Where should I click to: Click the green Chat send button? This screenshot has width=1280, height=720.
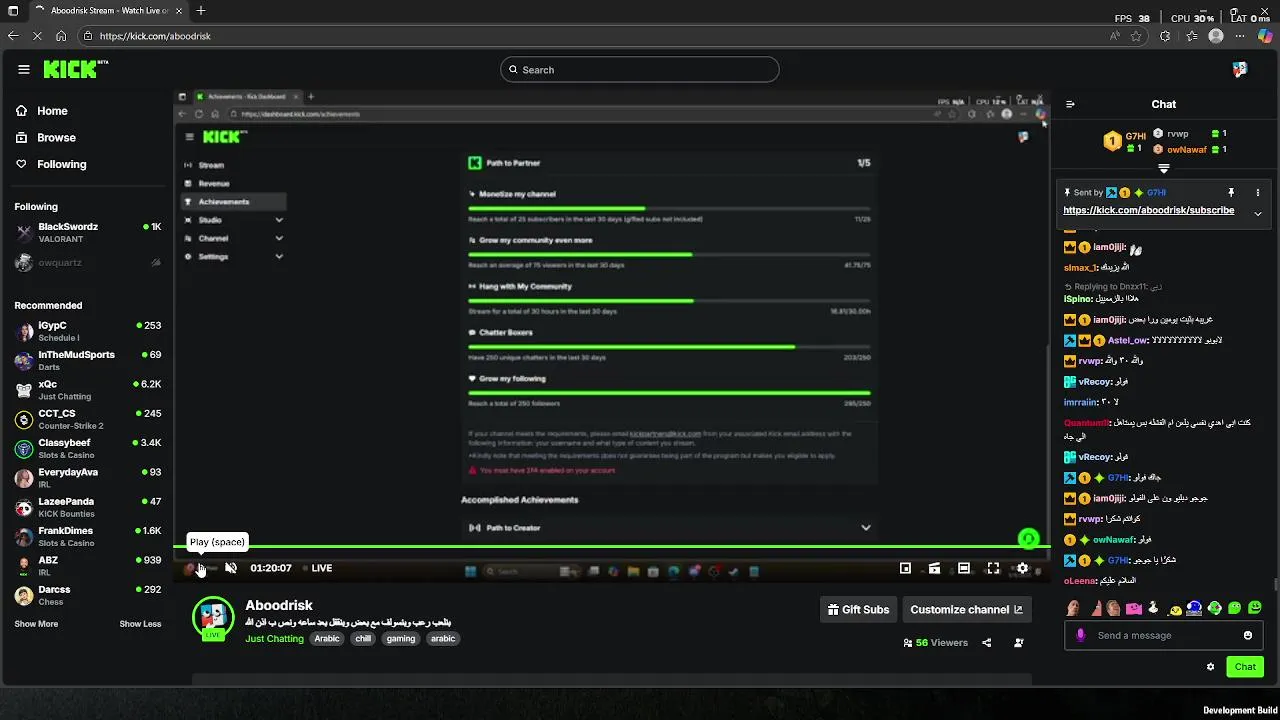click(1245, 667)
